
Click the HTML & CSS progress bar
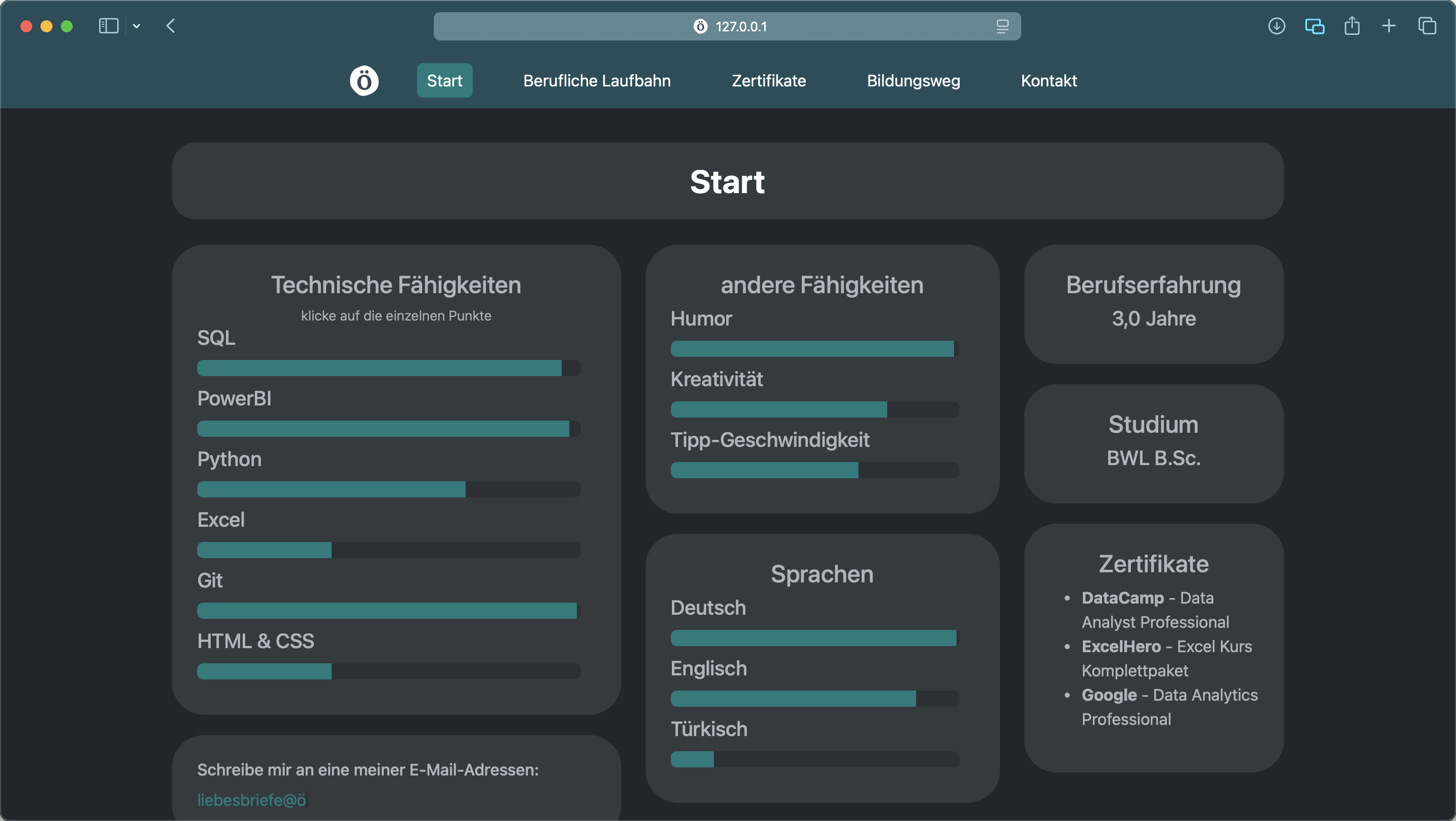(x=389, y=671)
